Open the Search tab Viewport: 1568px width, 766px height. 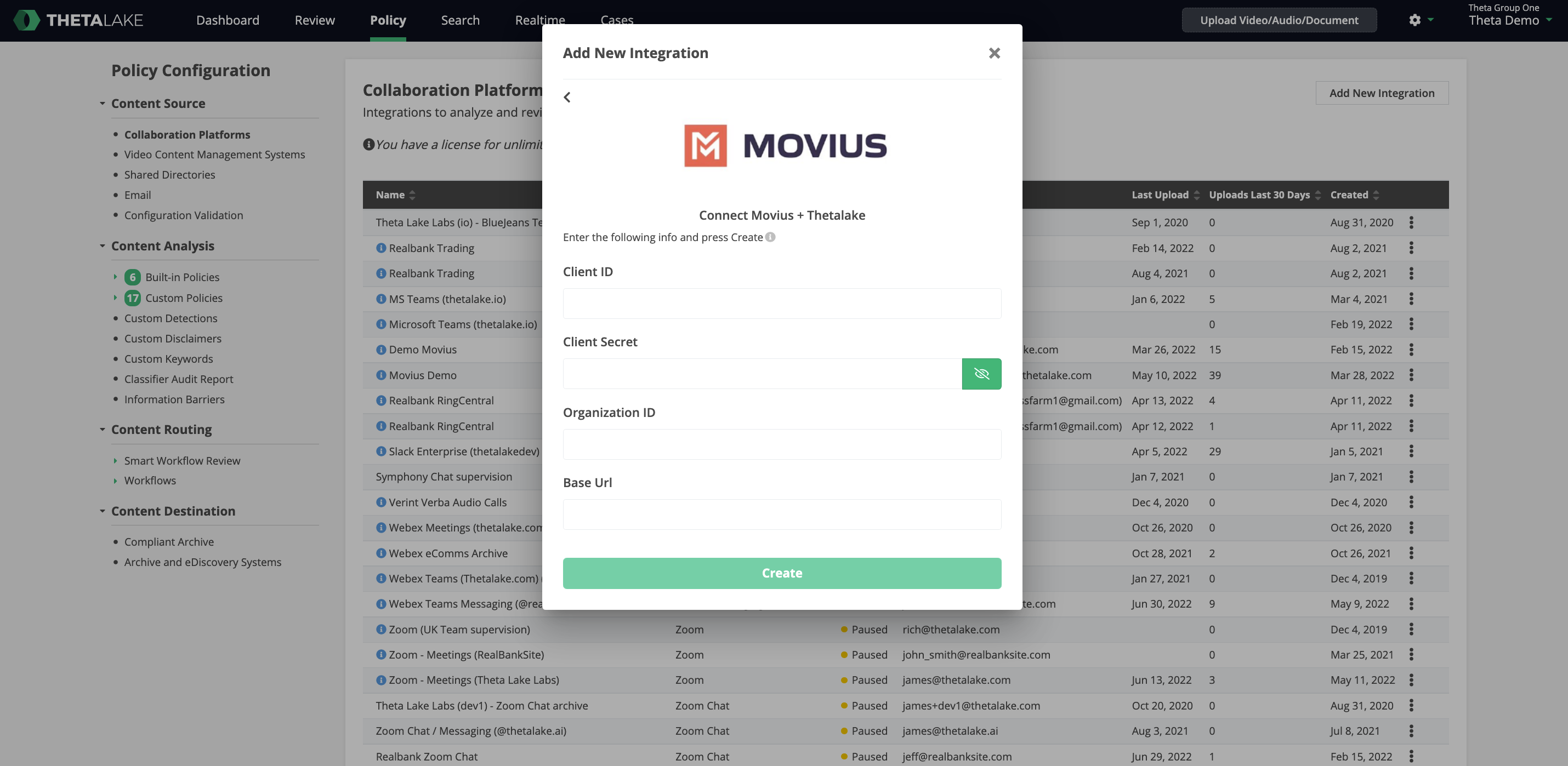click(460, 20)
